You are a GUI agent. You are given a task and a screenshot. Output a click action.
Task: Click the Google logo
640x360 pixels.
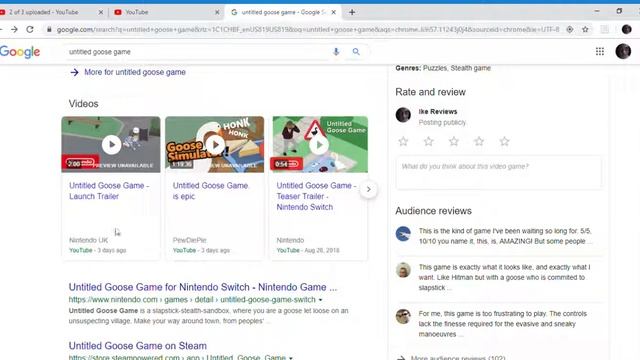pos(20,52)
